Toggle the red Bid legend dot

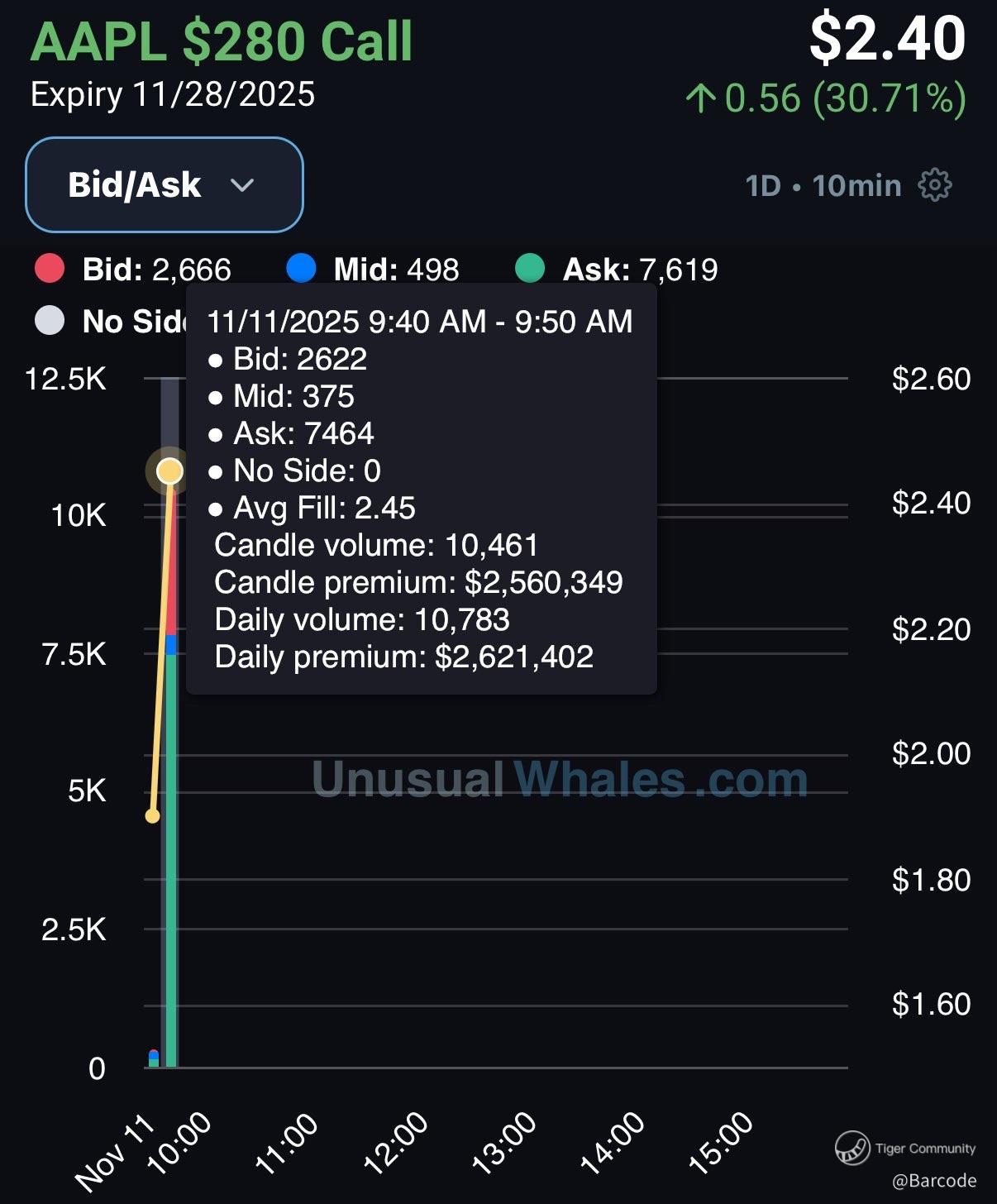50,269
